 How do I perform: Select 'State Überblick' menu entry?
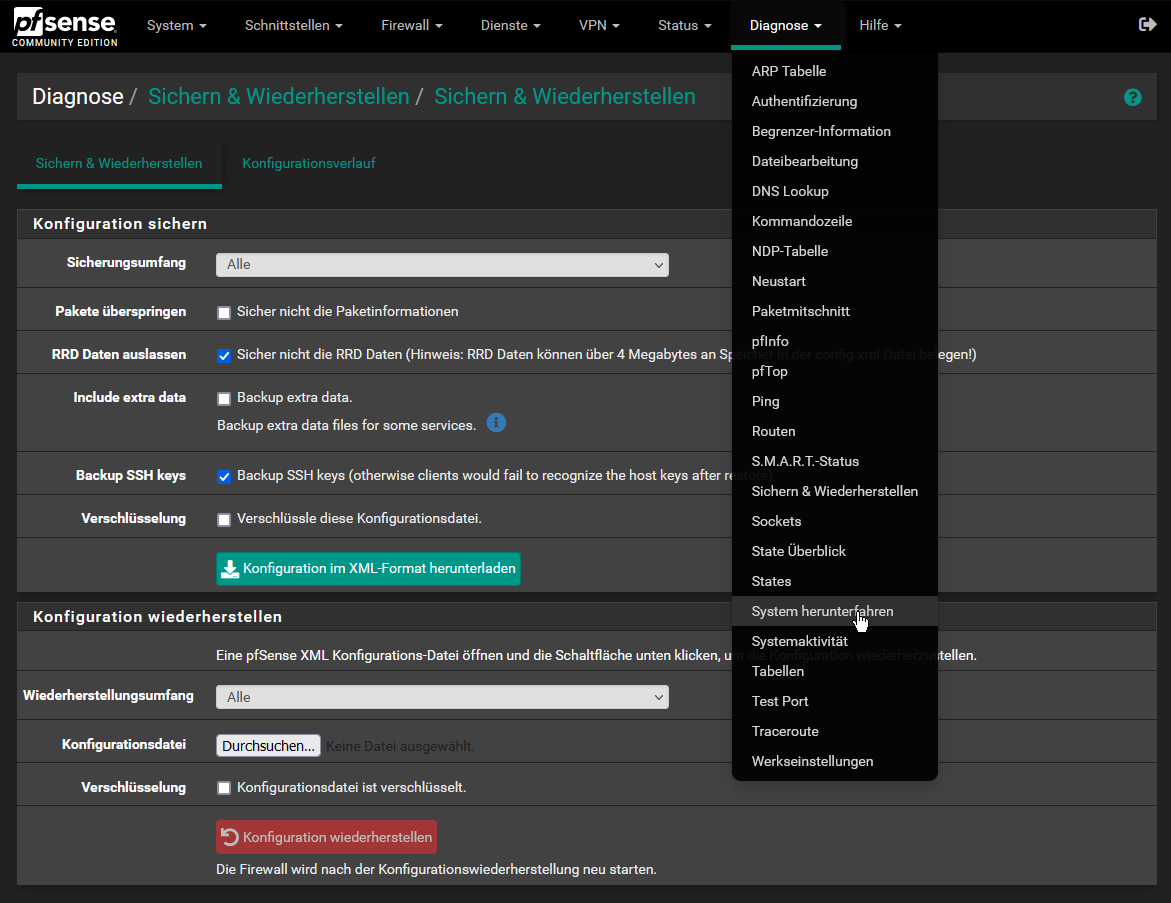834,551
